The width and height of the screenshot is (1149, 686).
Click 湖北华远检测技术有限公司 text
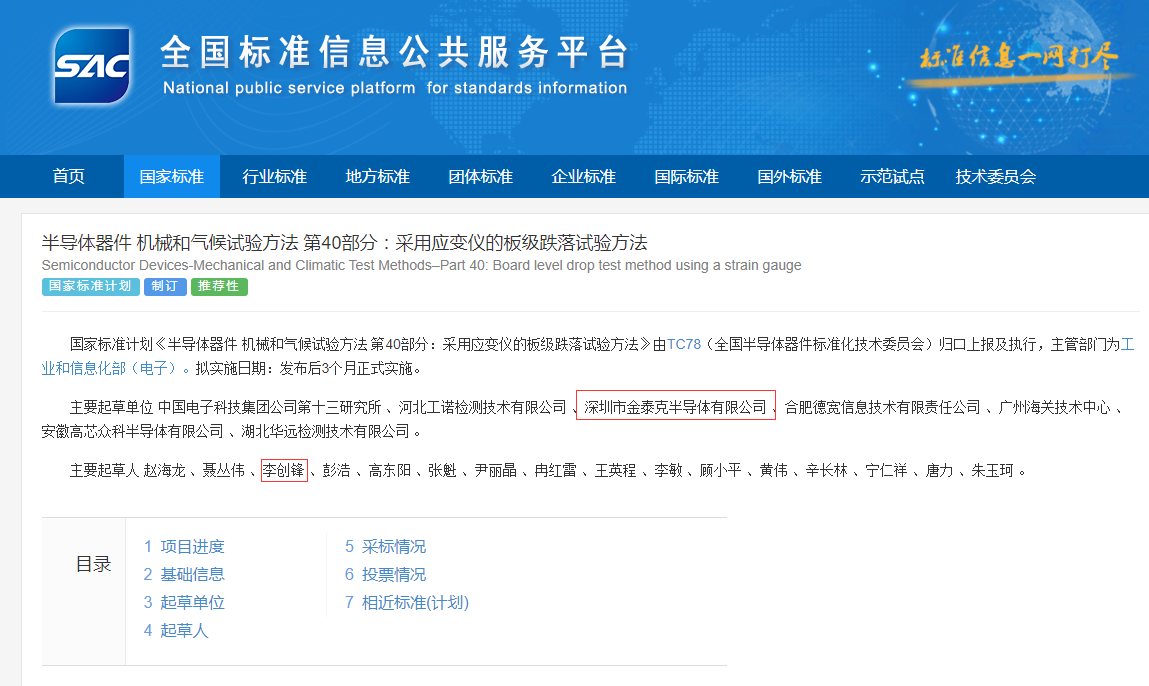325,432
